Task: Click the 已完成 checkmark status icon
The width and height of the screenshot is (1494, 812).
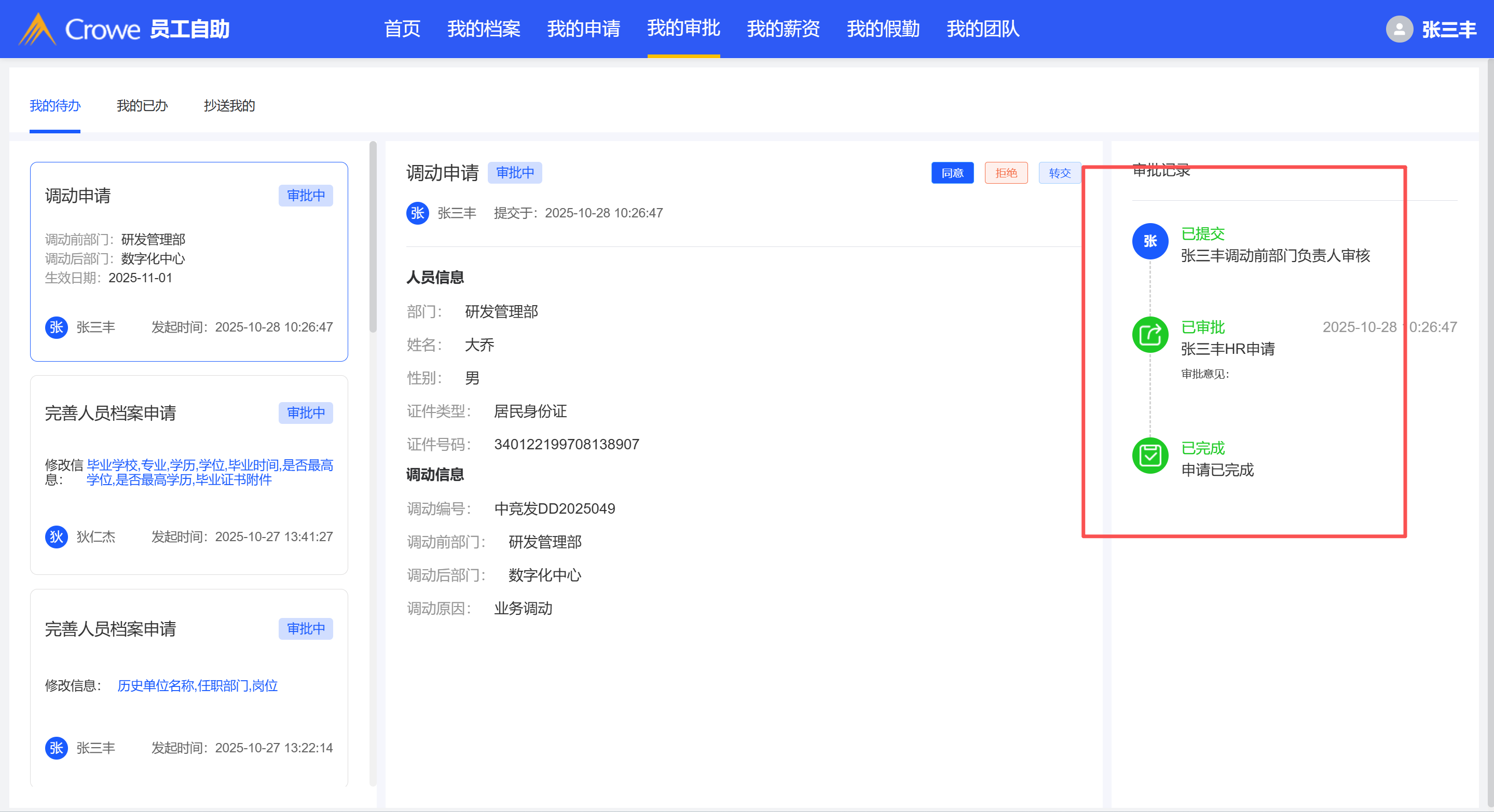Action: 1149,456
